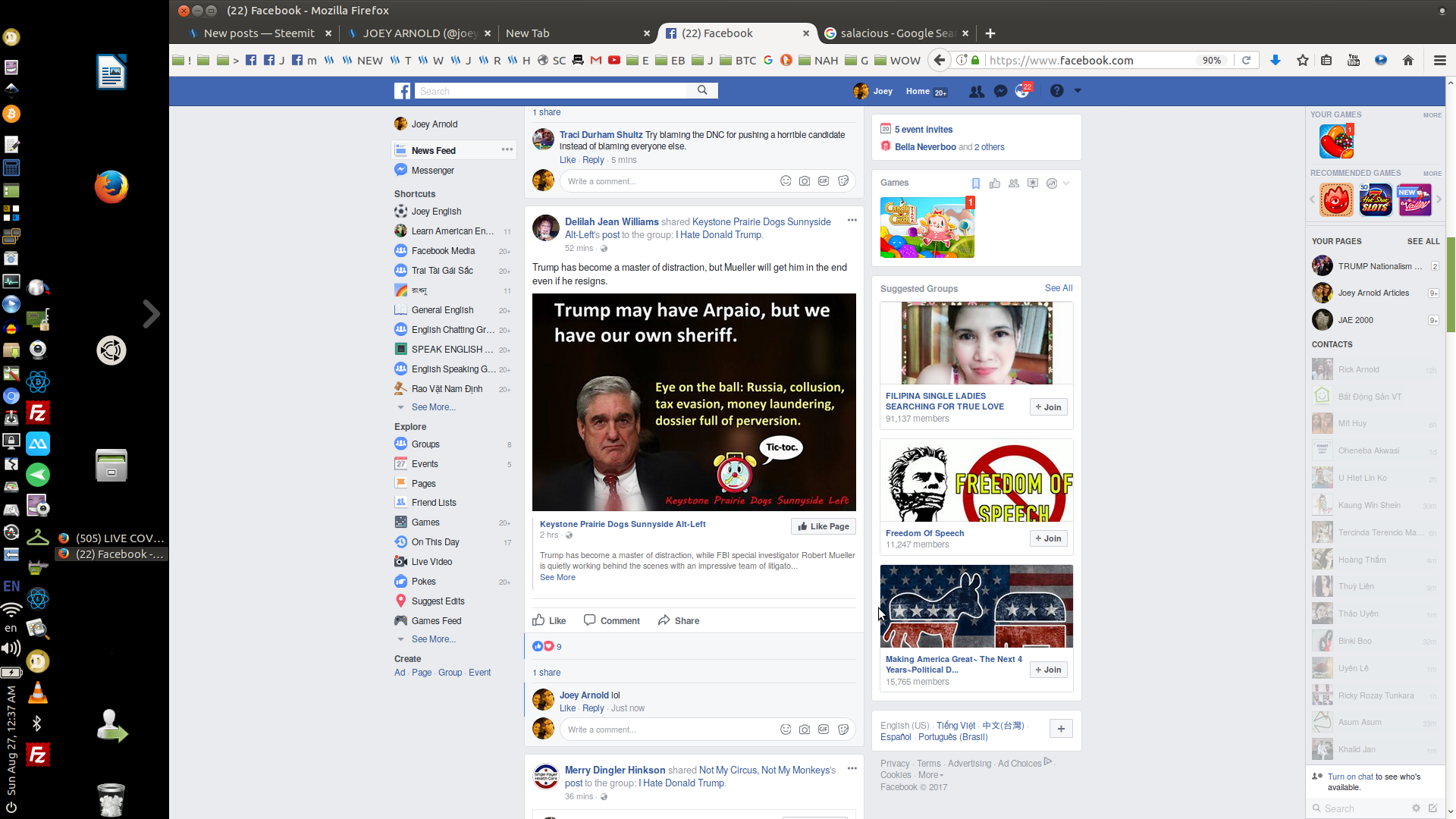Viewport: 1456px width, 819px height.
Task: Open the account settings dropdown arrow
Action: [x=1078, y=90]
